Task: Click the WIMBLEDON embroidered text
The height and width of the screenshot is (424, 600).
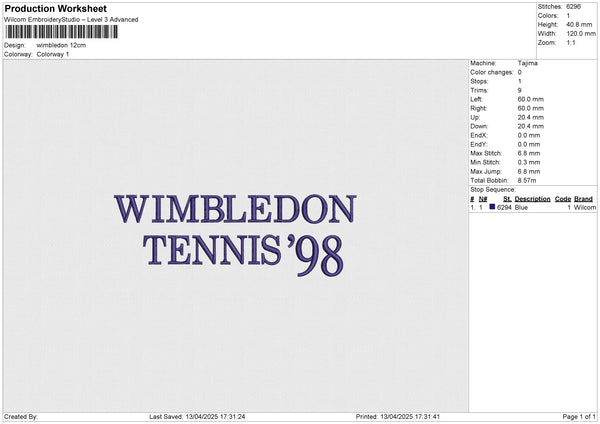Action: point(235,209)
